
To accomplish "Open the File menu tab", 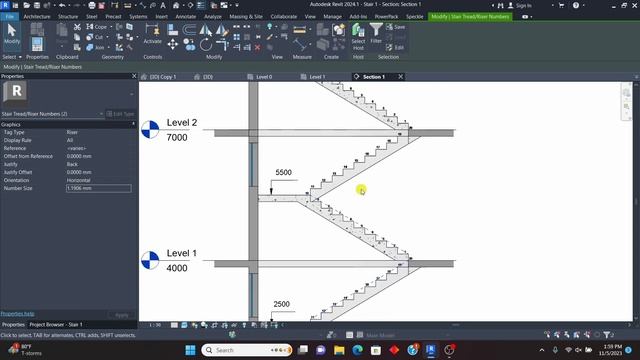I will (9, 16).
